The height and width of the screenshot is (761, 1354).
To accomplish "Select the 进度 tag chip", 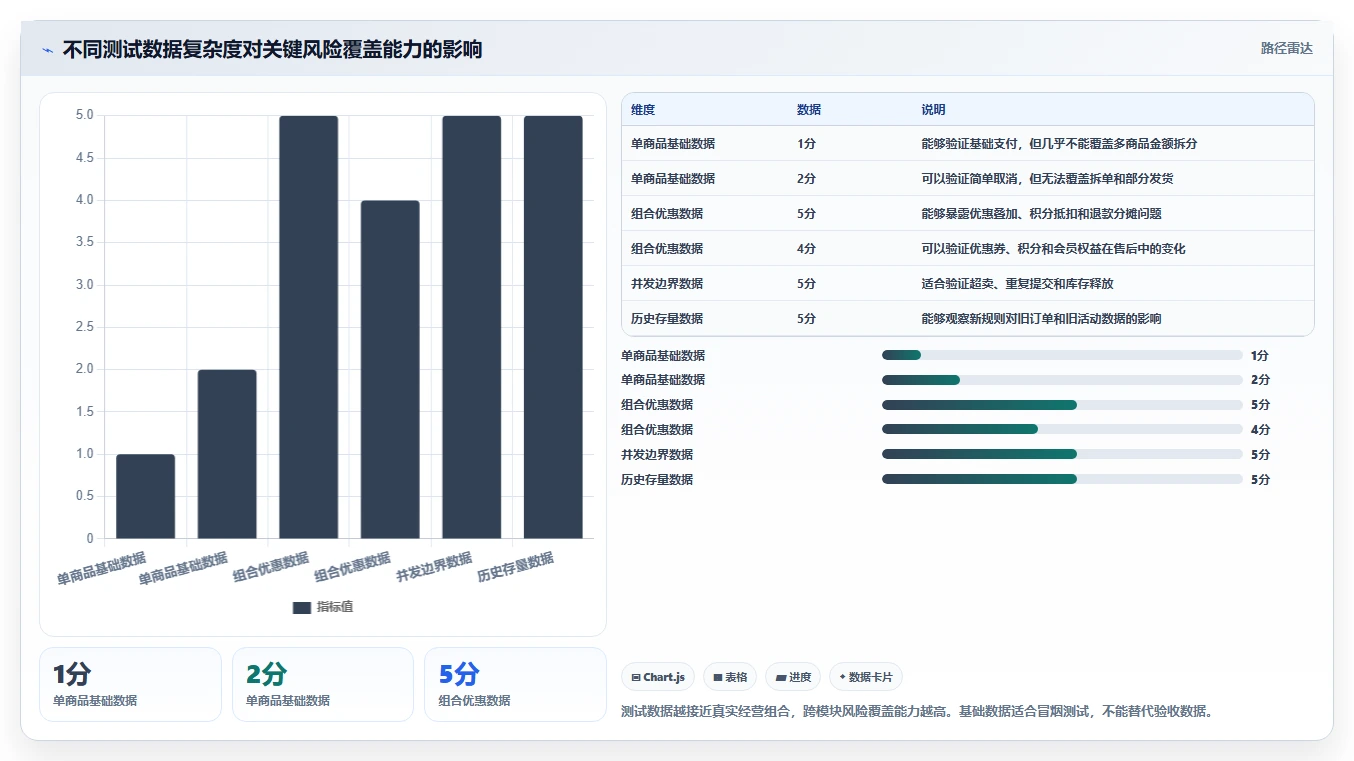I will (793, 677).
